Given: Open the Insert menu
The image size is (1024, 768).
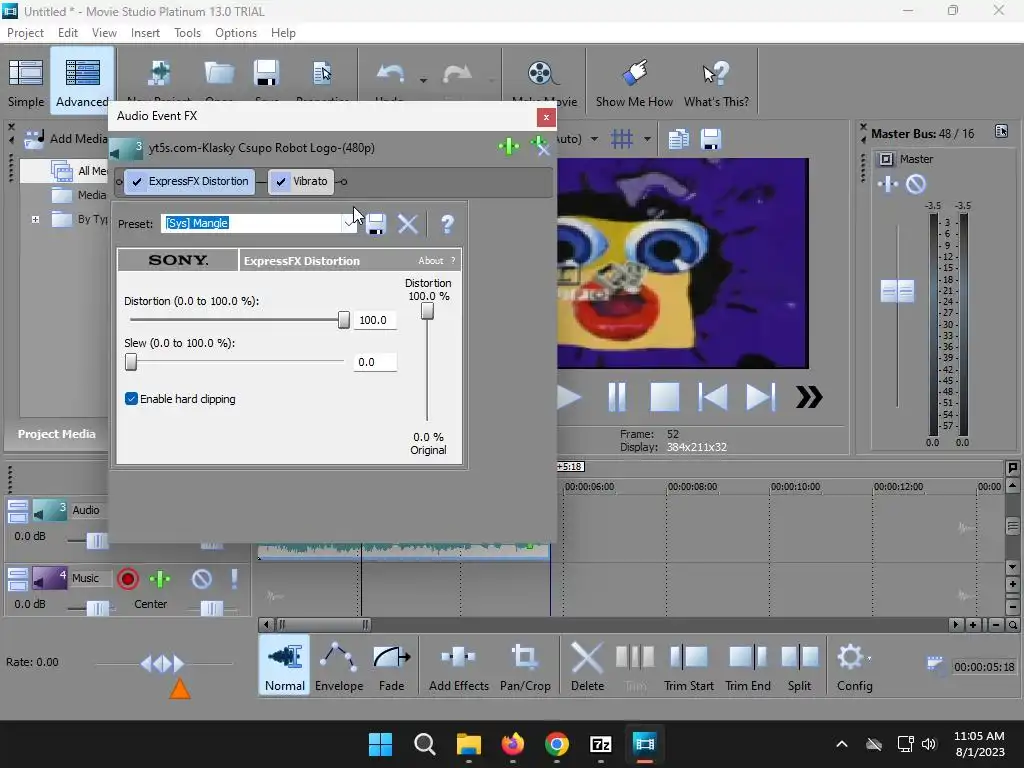Looking at the screenshot, I should 145,33.
